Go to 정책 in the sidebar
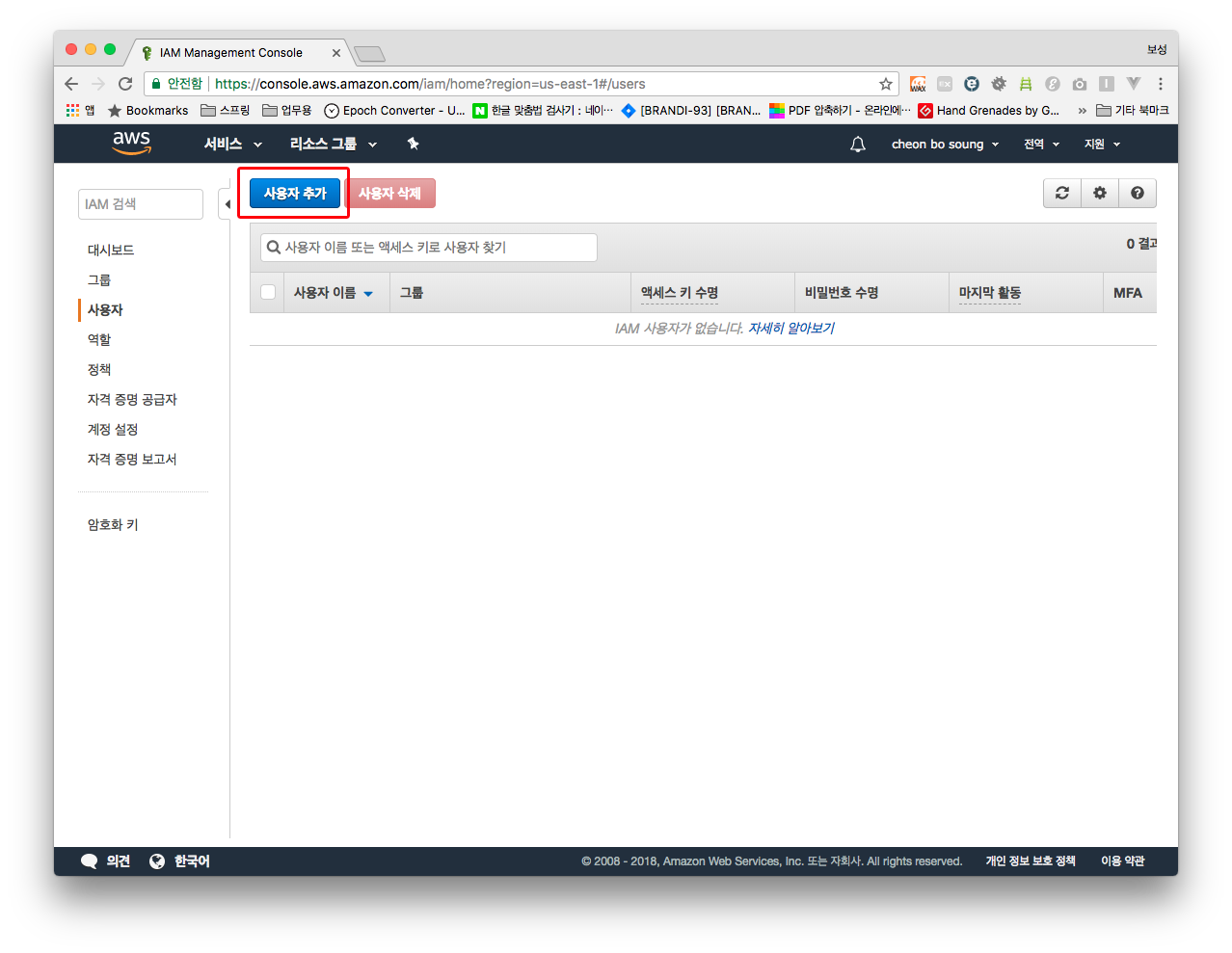The image size is (1232, 953). (99, 369)
